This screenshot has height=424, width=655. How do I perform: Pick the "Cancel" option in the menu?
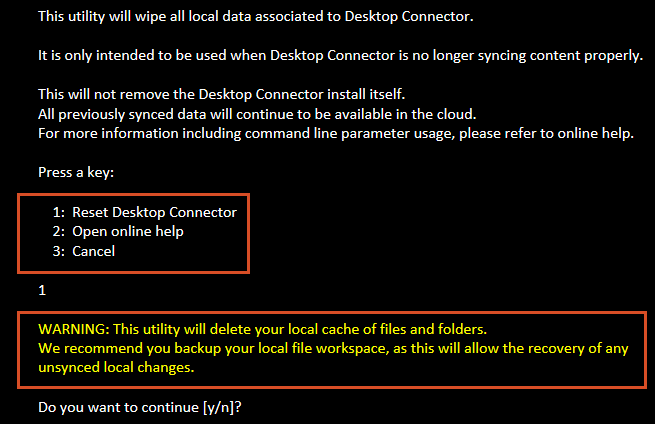[x=93, y=251]
